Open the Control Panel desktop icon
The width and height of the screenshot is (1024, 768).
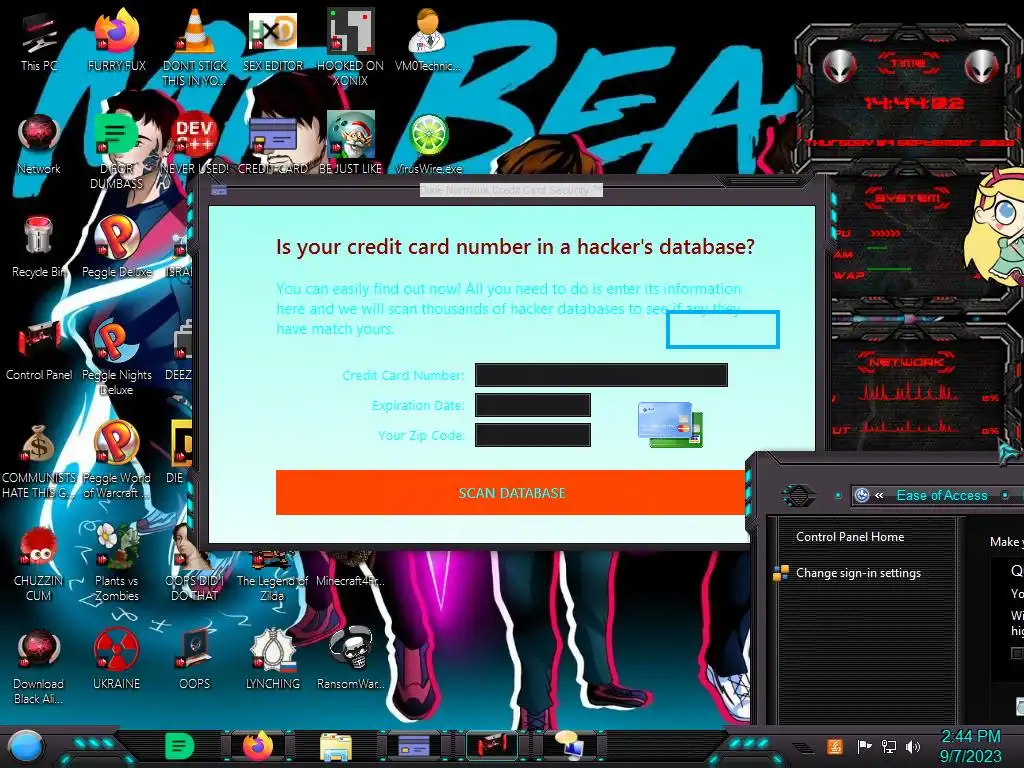click(x=39, y=350)
